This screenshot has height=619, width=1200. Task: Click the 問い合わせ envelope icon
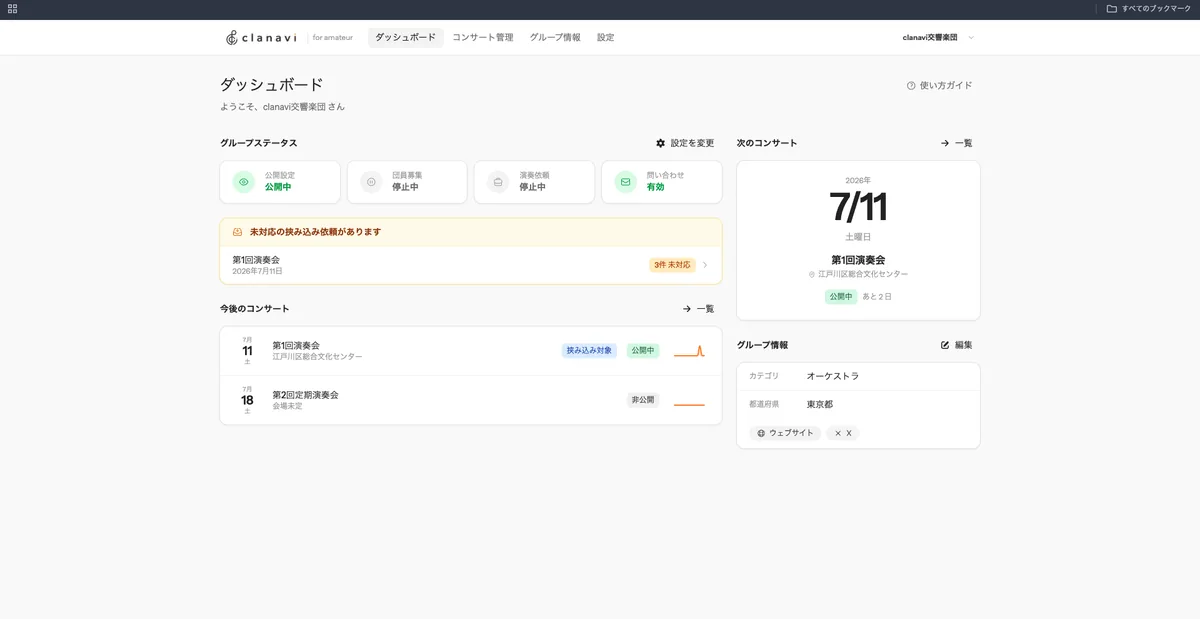[x=625, y=182]
